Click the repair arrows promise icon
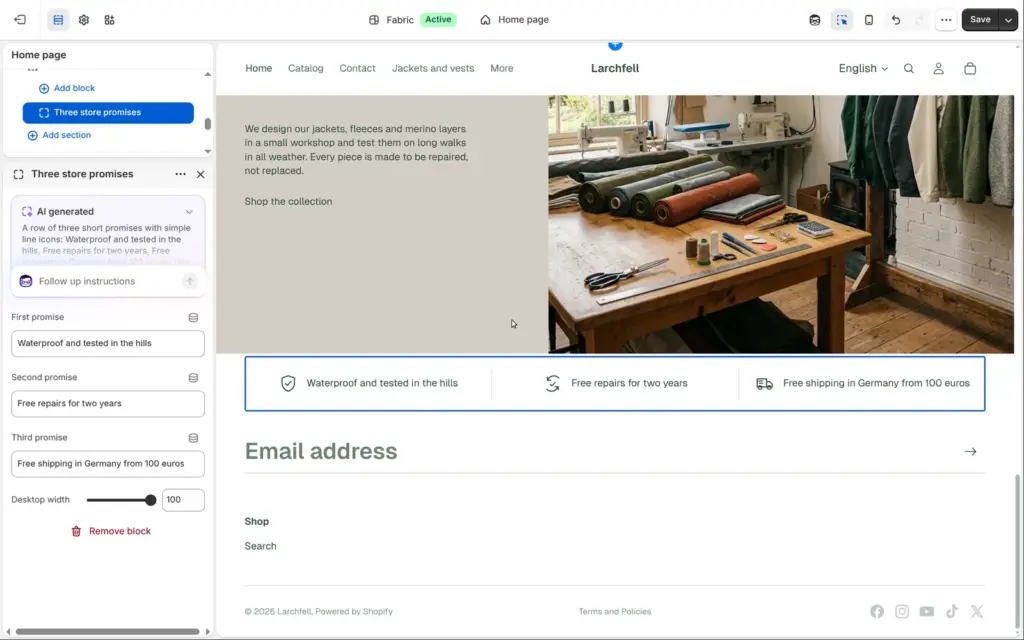 [x=552, y=383]
